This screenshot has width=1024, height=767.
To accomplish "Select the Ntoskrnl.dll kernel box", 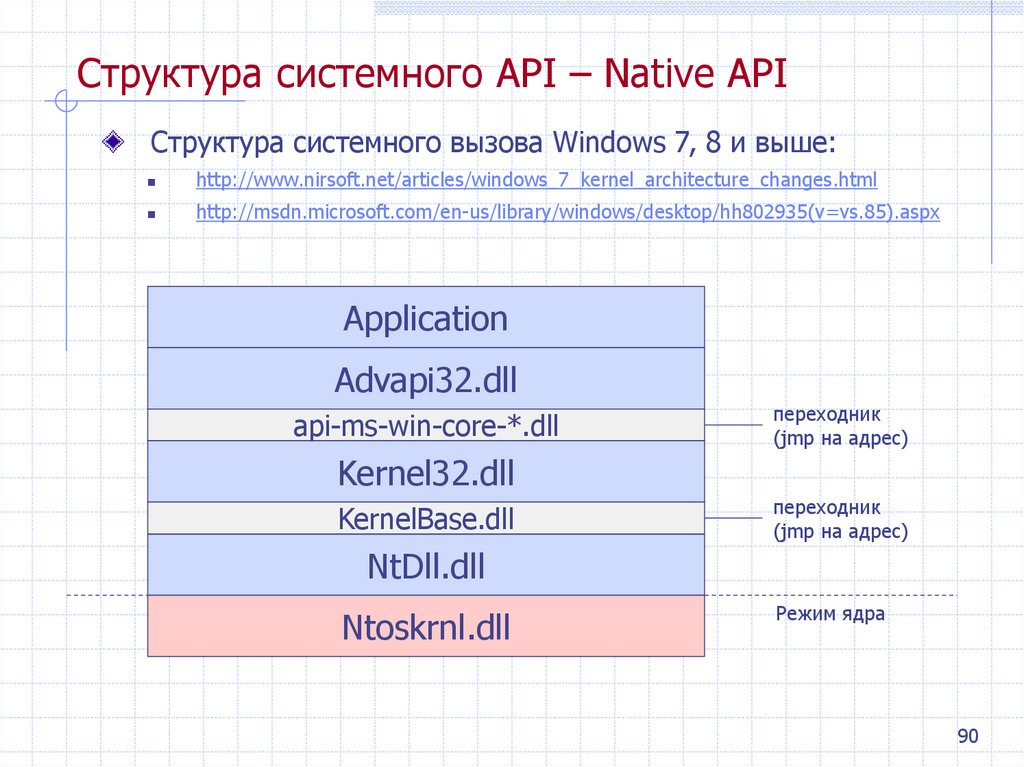I will click(426, 626).
